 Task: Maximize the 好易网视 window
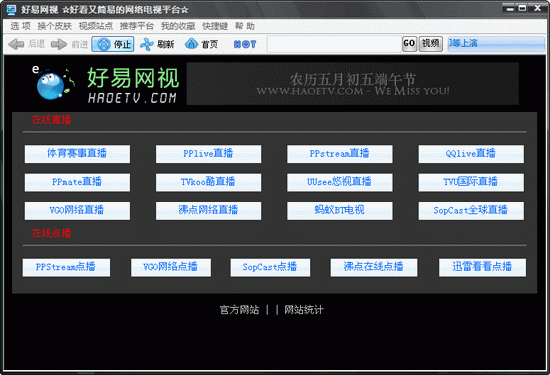[x=522, y=8]
